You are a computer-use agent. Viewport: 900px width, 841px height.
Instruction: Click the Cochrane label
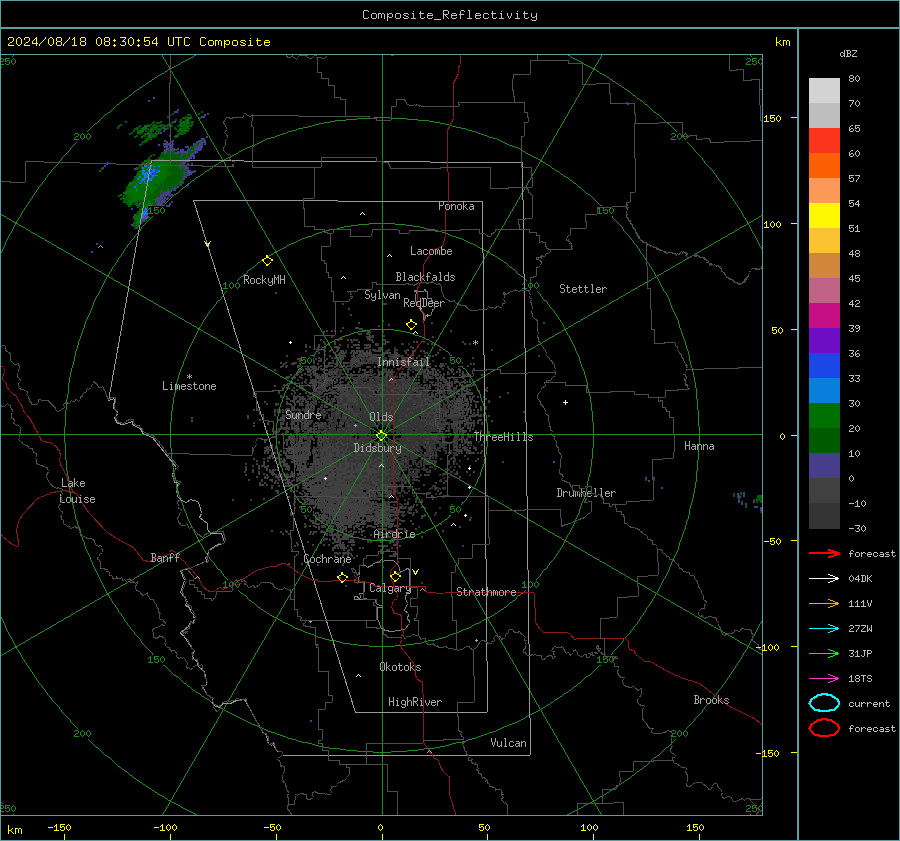[327, 559]
